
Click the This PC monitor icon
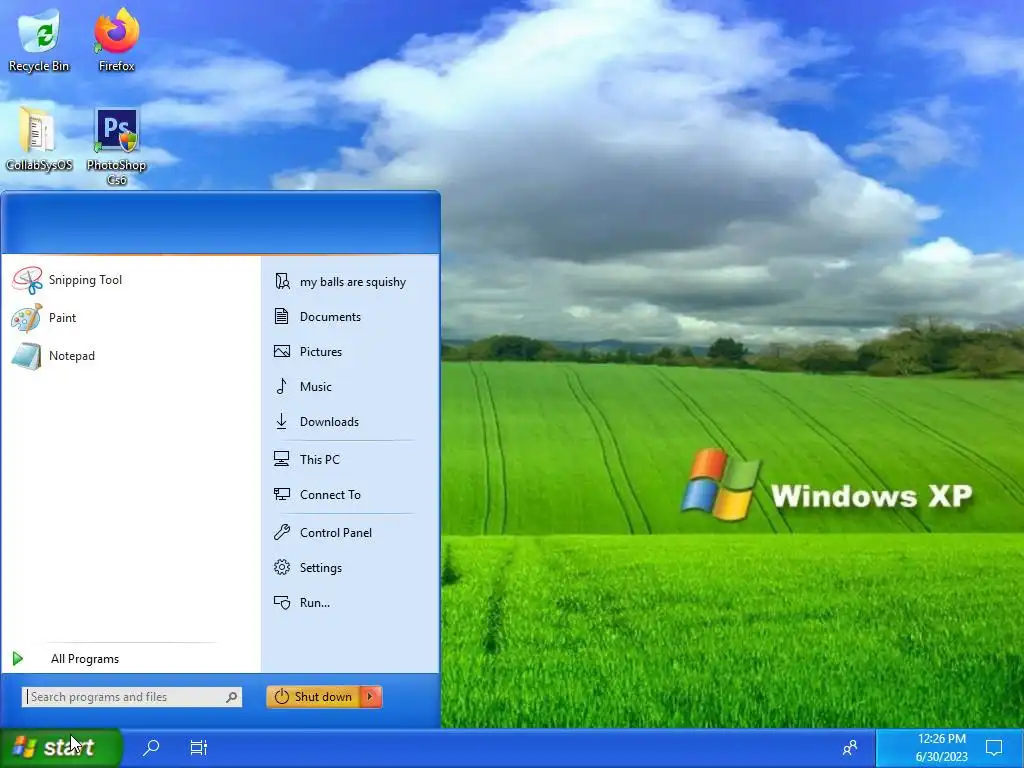click(x=281, y=459)
